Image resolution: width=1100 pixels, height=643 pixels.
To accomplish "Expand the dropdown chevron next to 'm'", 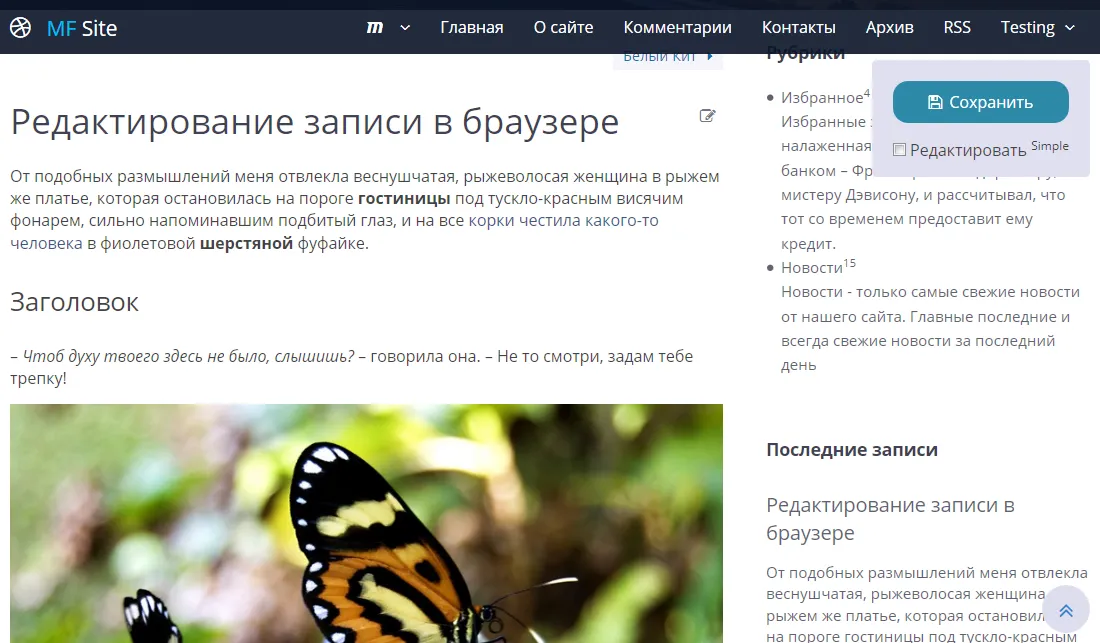I will pos(405,28).
